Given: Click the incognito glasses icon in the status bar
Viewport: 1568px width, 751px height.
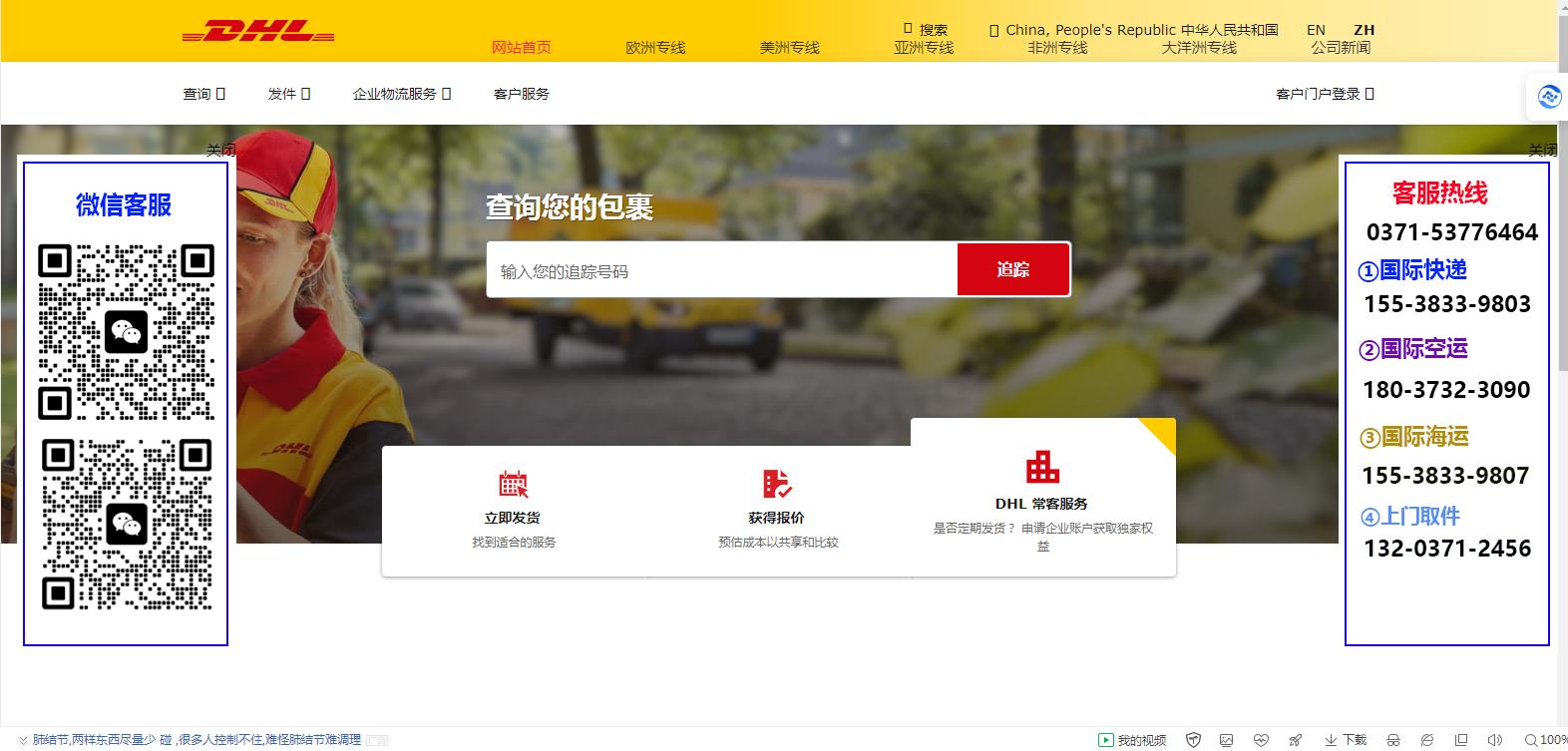Looking at the screenshot, I should tap(1393, 740).
